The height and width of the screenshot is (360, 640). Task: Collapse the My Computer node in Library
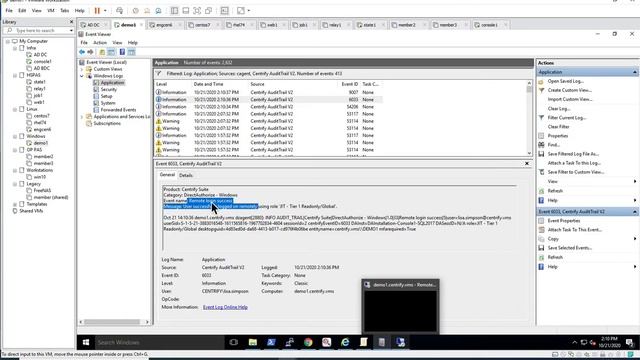coord(8,41)
